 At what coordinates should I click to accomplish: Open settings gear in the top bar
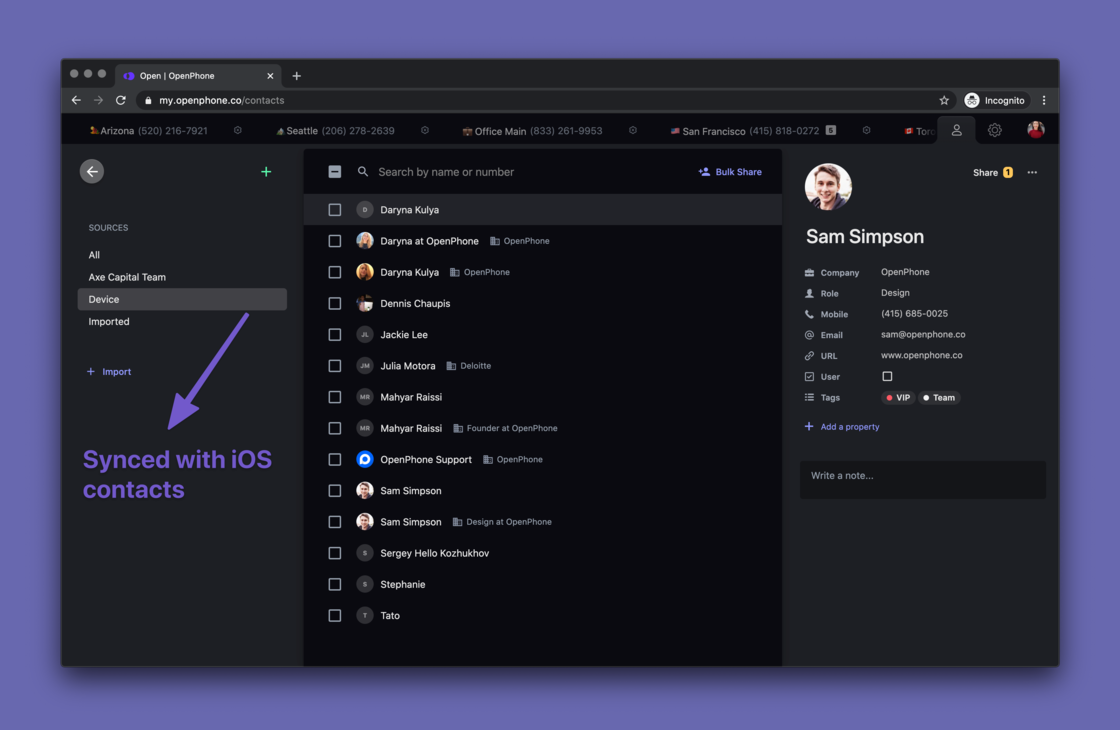(994, 131)
